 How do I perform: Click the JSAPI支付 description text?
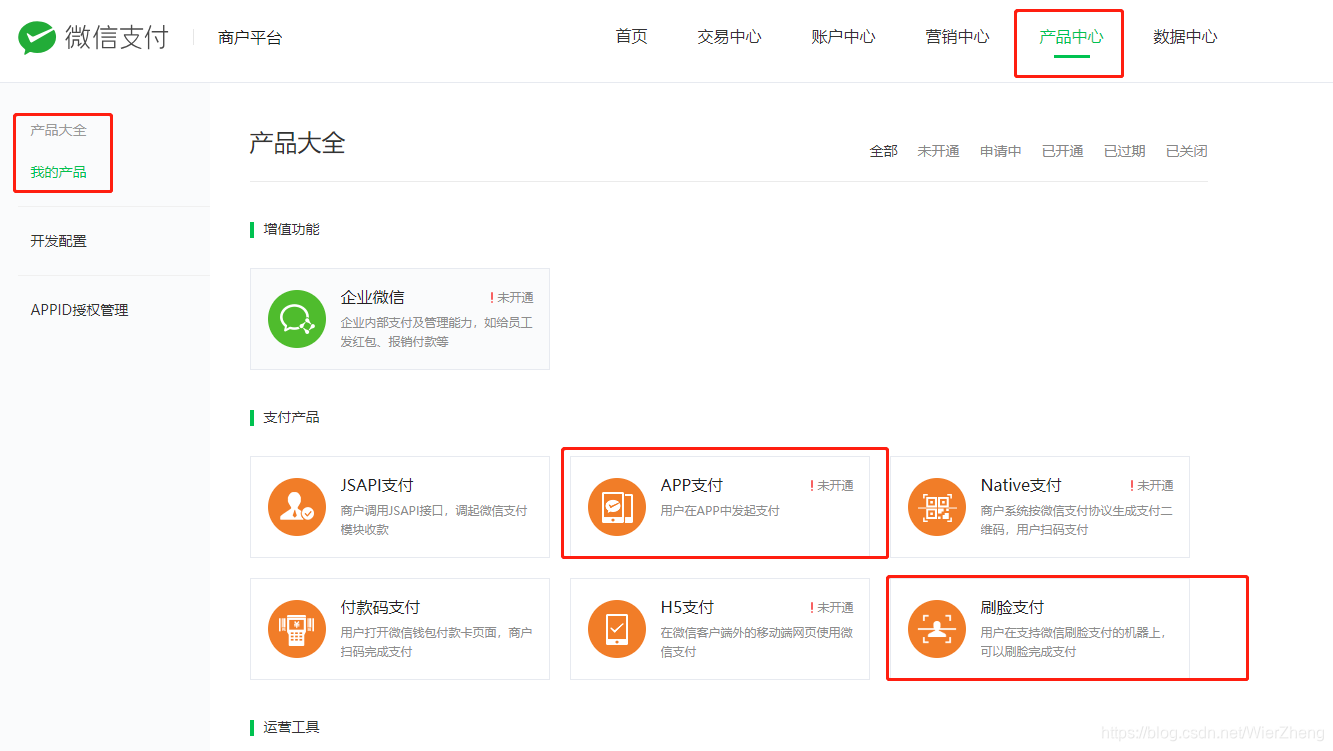(434, 520)
